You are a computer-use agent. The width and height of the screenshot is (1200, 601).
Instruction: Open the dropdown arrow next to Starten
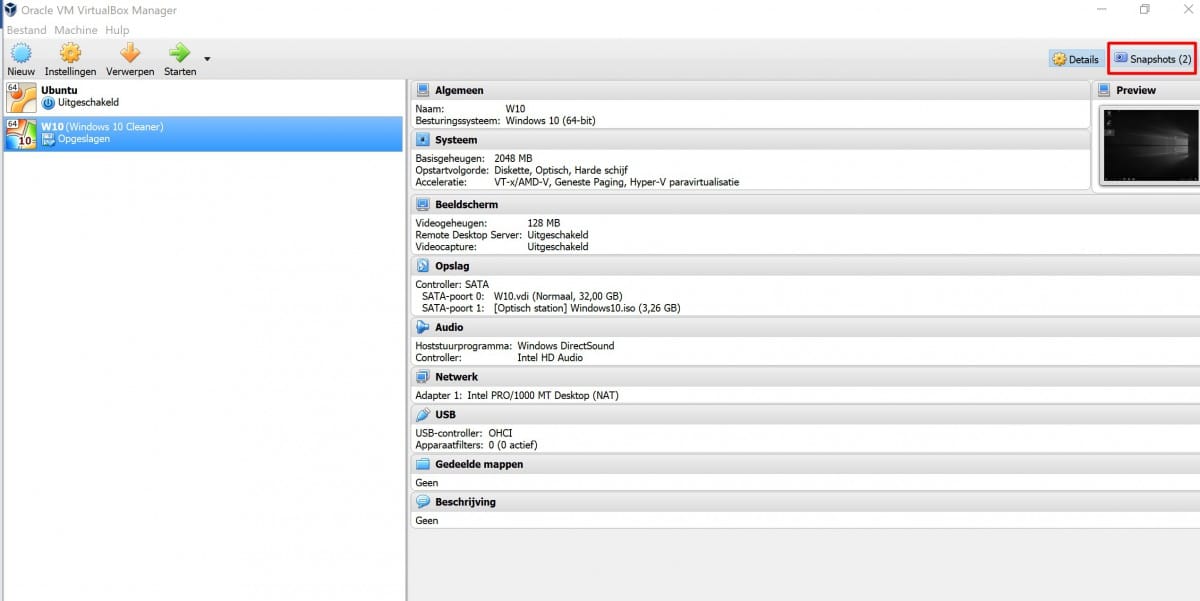click(x=207, y=59)
